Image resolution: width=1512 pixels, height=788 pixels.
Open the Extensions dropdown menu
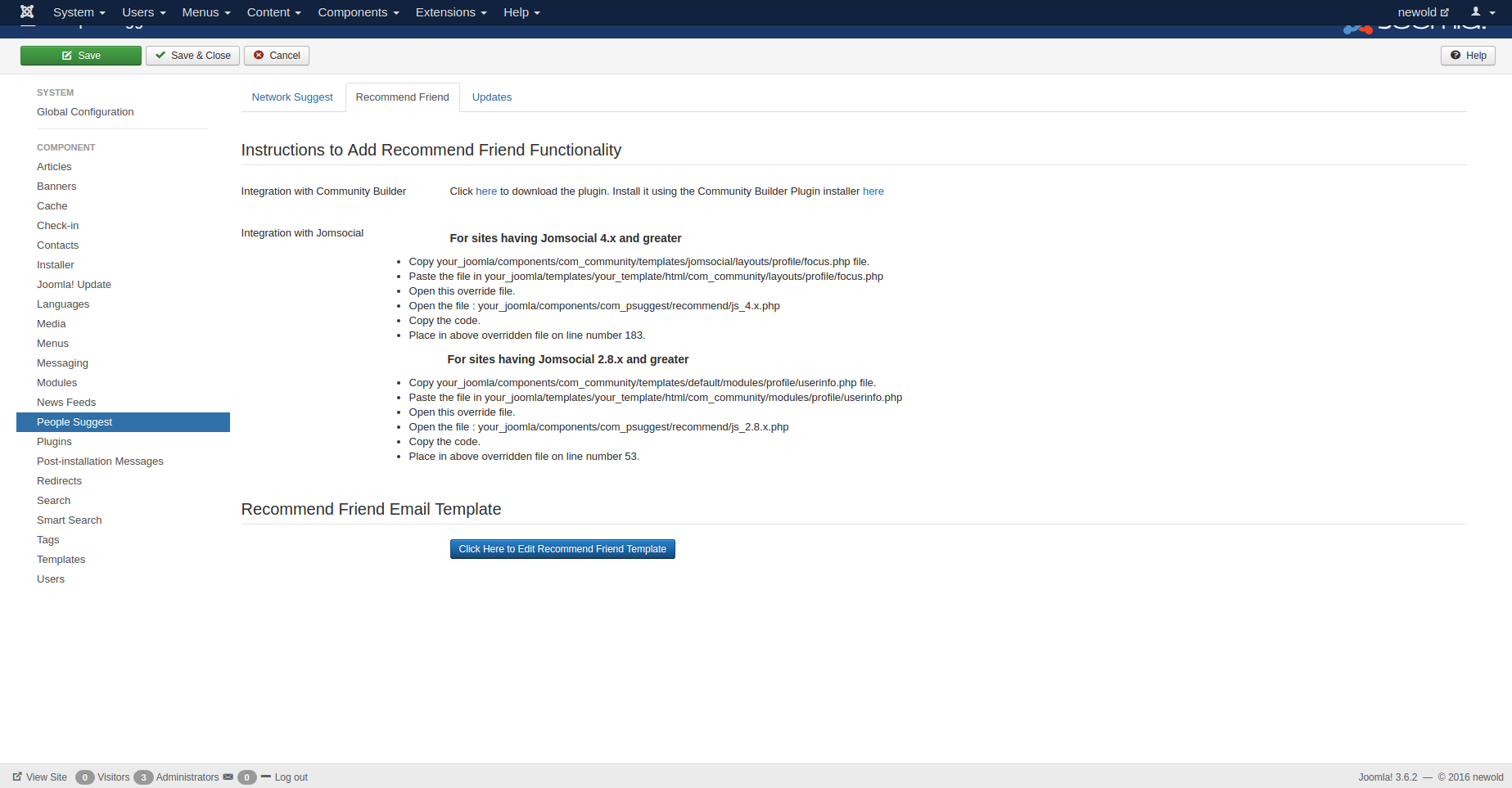click(450, 12)
